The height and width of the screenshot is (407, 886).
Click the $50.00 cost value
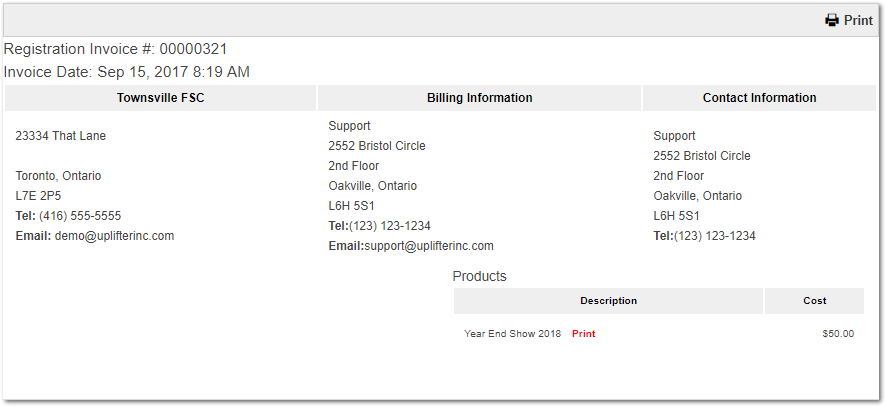[837, 334]
